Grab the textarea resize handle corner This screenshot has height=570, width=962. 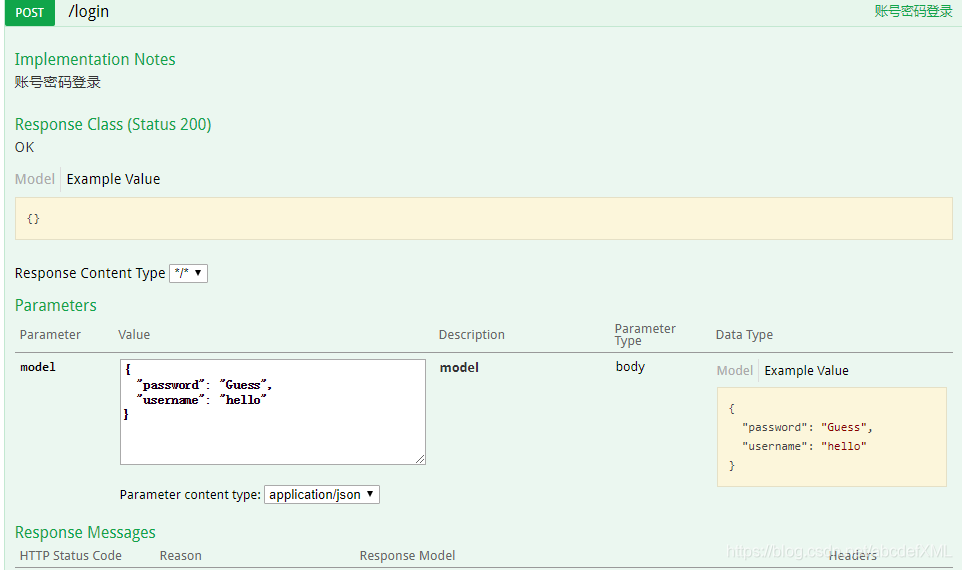click(x=420, y=459)
